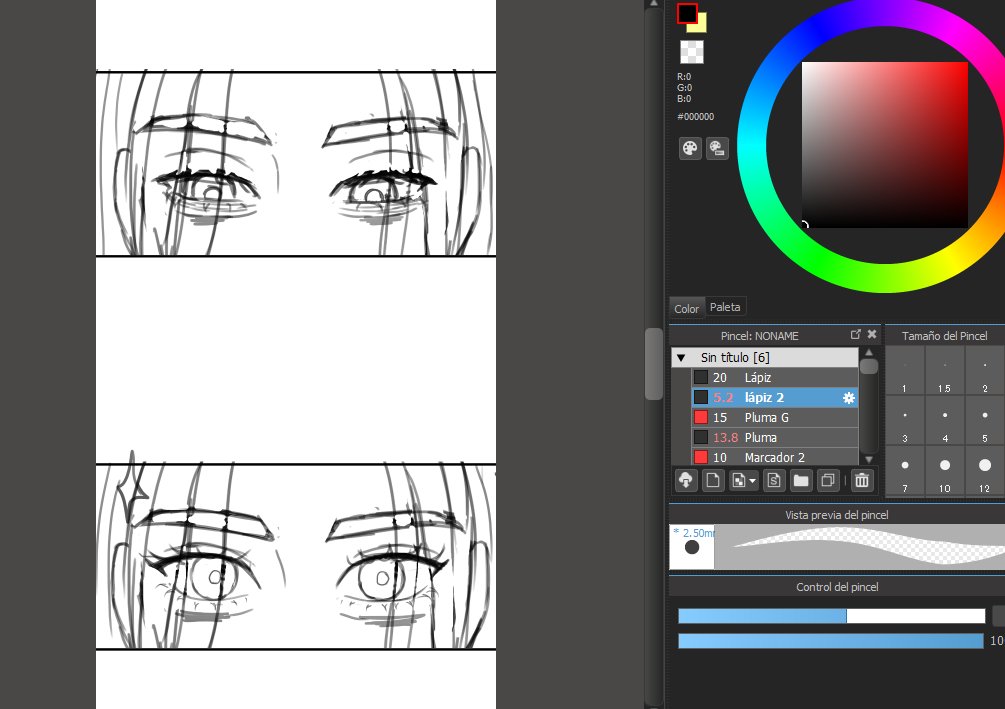Pick a shade in the saturation square
The height and width of the screenshot is (709, 1005).
(x=885, y=145)
